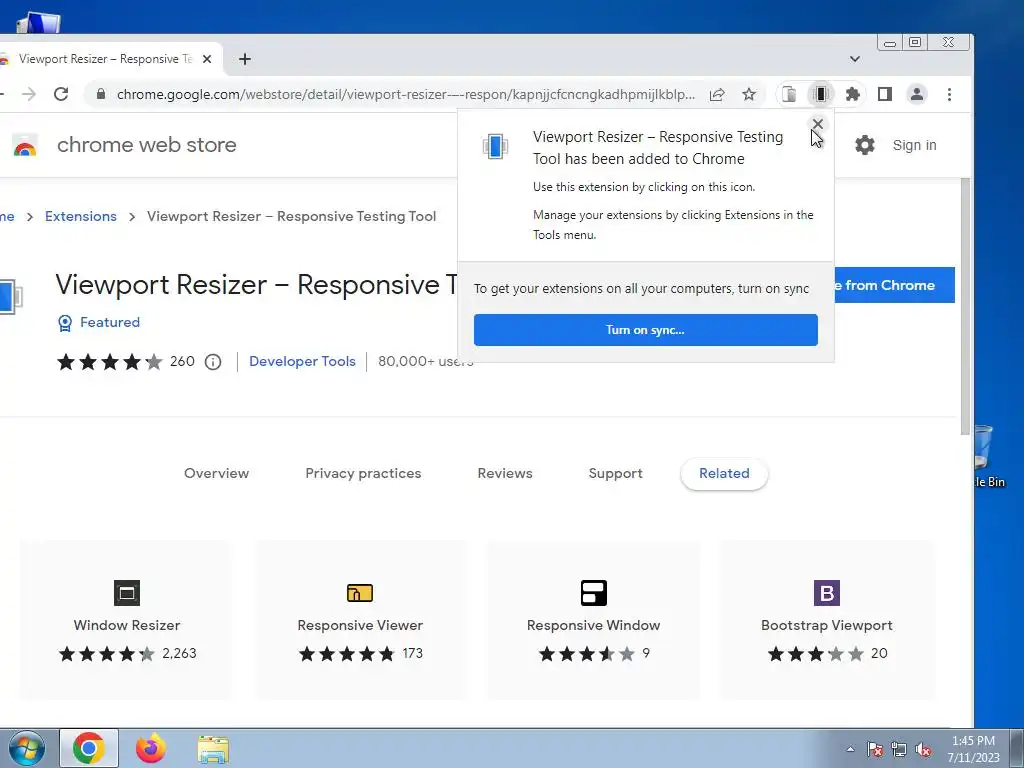Click the Viewport Resizer extension icon in toolbar
1024x768 pixels.
(x=821, y=94)
